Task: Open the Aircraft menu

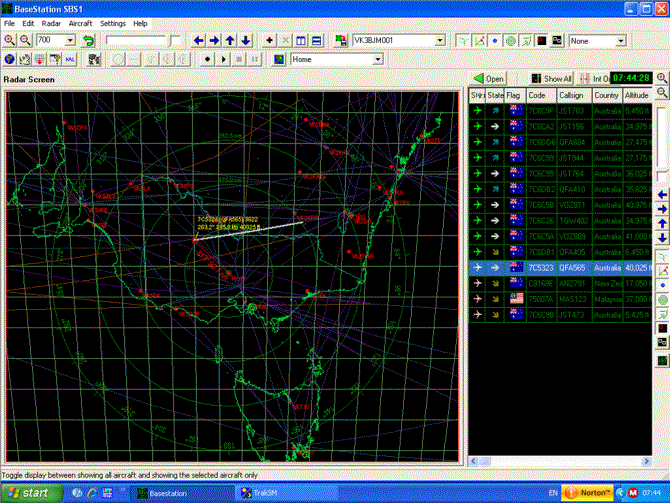Action: point(80,24)
